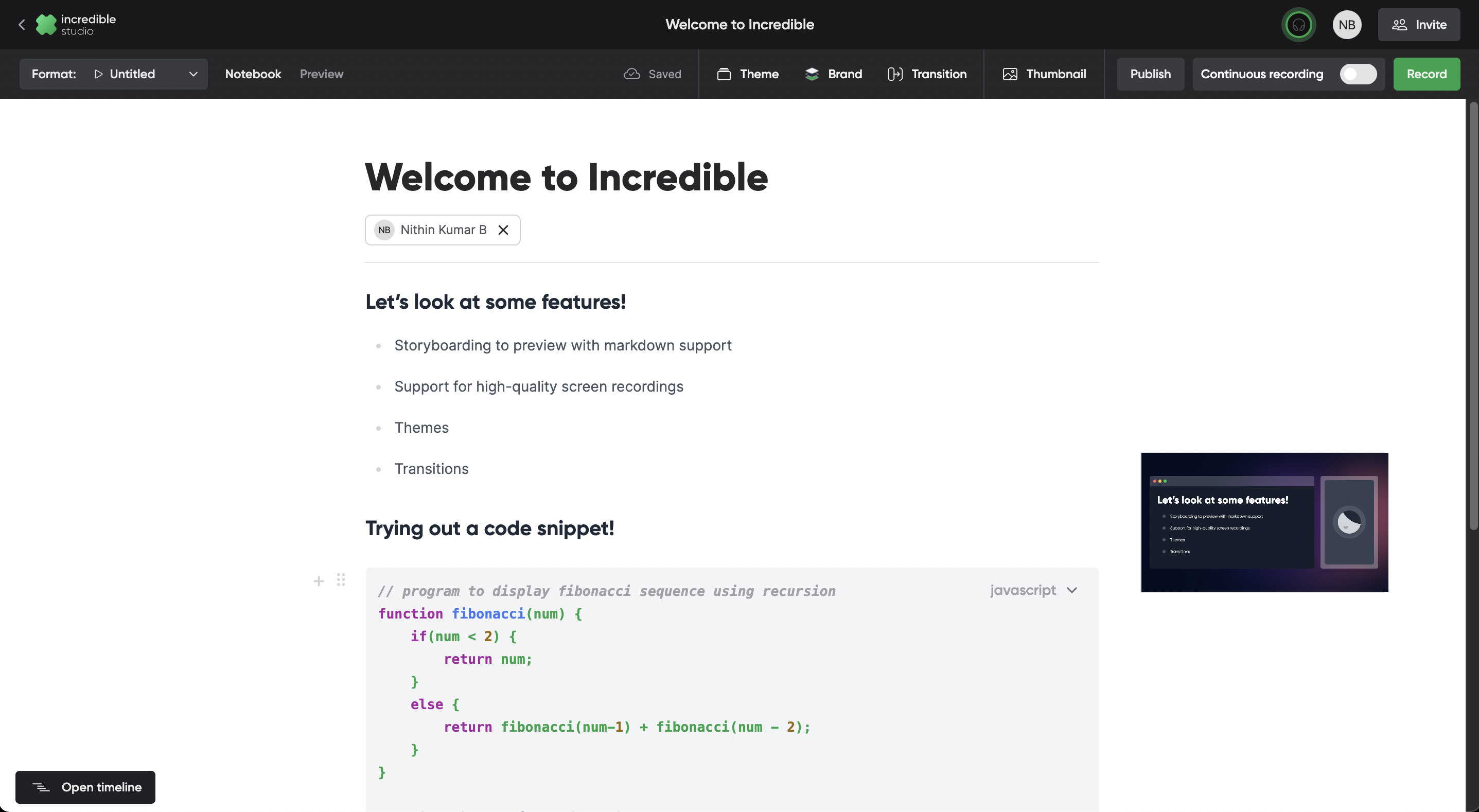
Task: Toggle the Continuous recording switch
Action: (1357, 73)
